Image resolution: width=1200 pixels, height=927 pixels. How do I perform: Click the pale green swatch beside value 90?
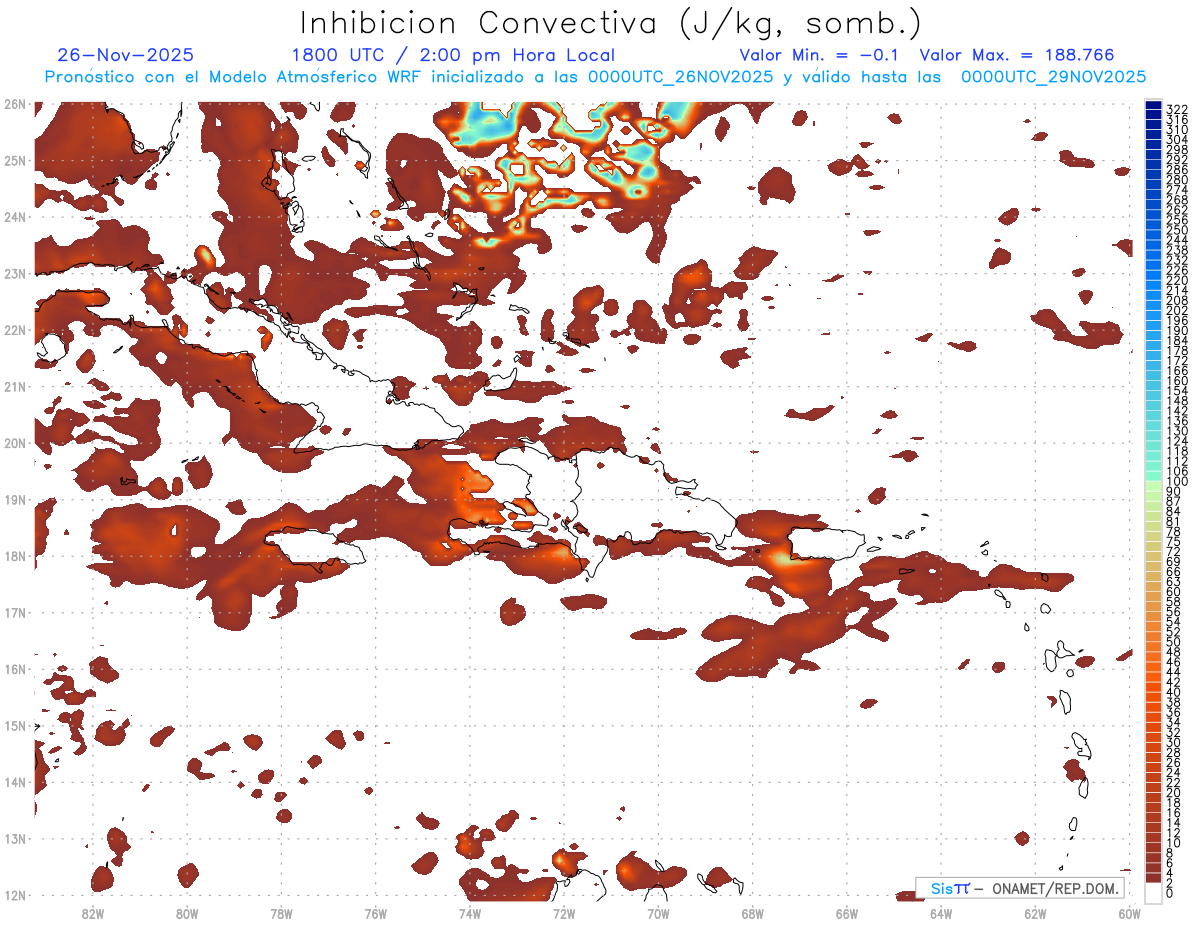[x=1153, y=484]
